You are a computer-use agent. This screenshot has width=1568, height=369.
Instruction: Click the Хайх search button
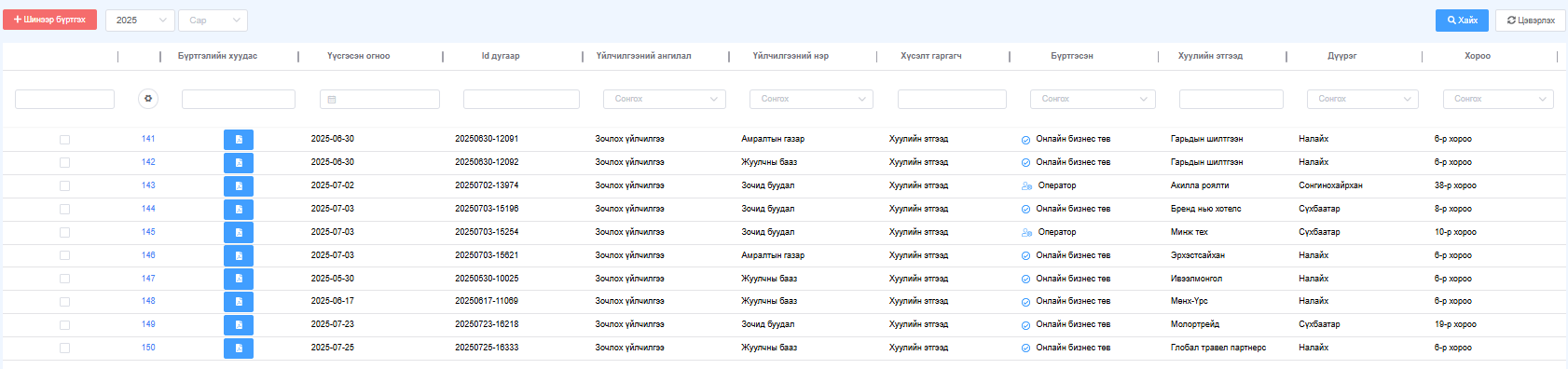coord(1463,20)
